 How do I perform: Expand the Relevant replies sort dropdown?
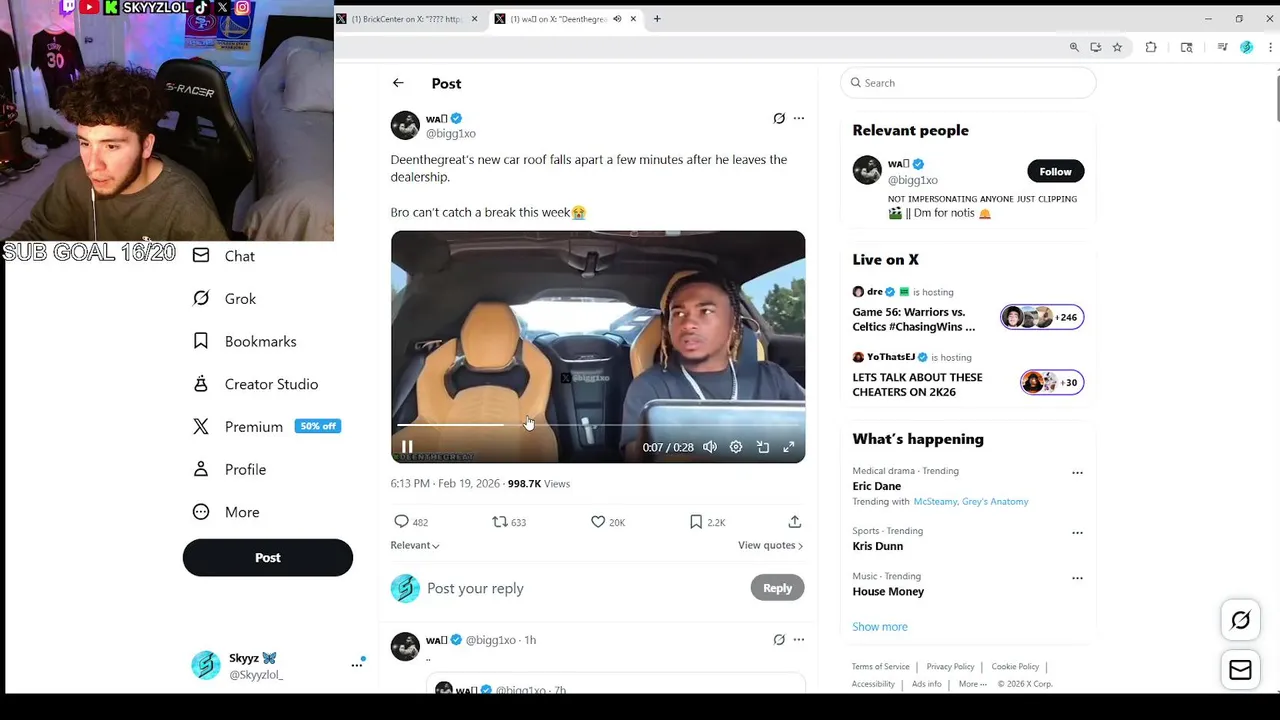tap(415, 545)
